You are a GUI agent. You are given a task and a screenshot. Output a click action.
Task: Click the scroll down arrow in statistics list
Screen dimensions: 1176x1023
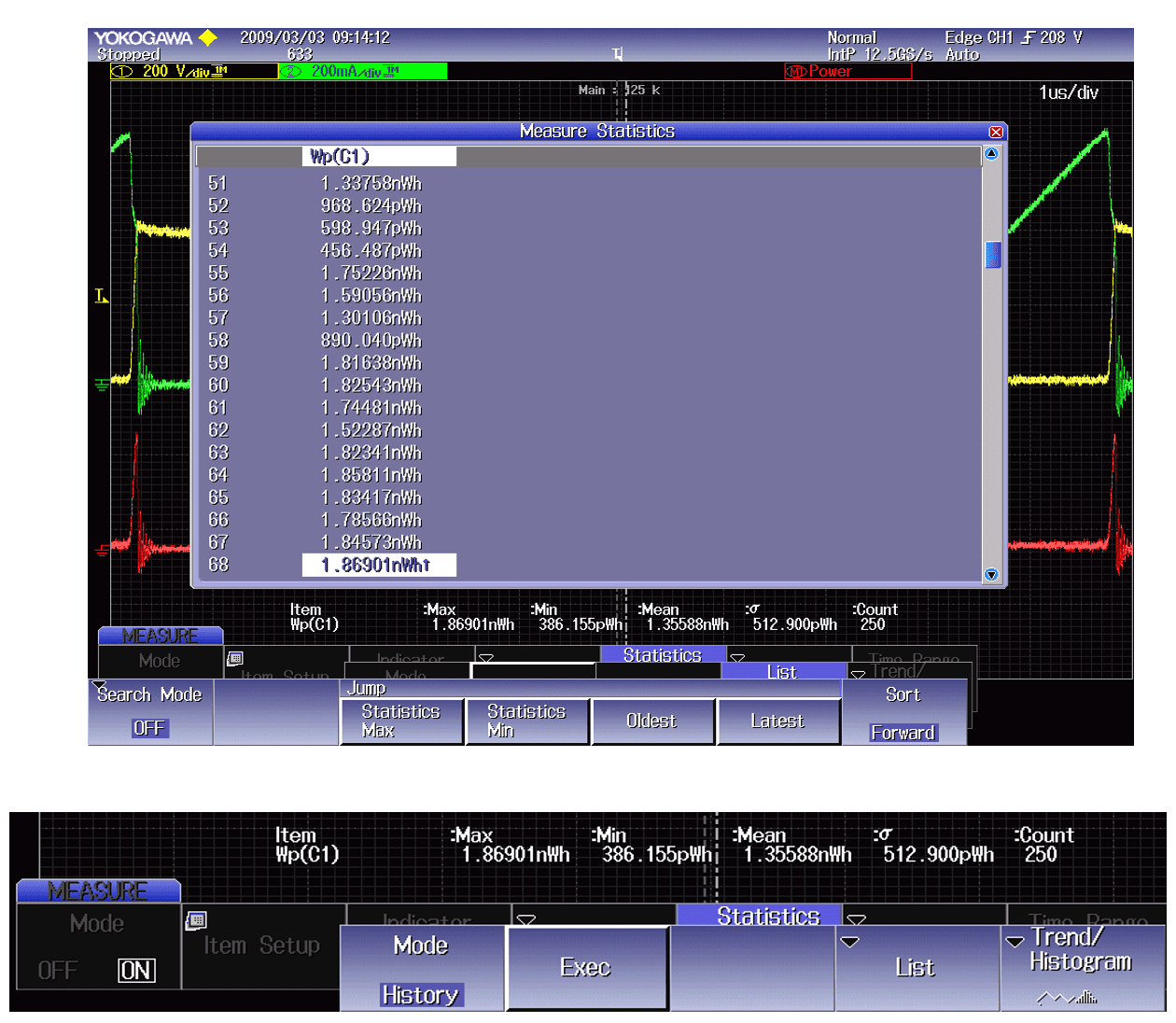(x=991, y=575)
